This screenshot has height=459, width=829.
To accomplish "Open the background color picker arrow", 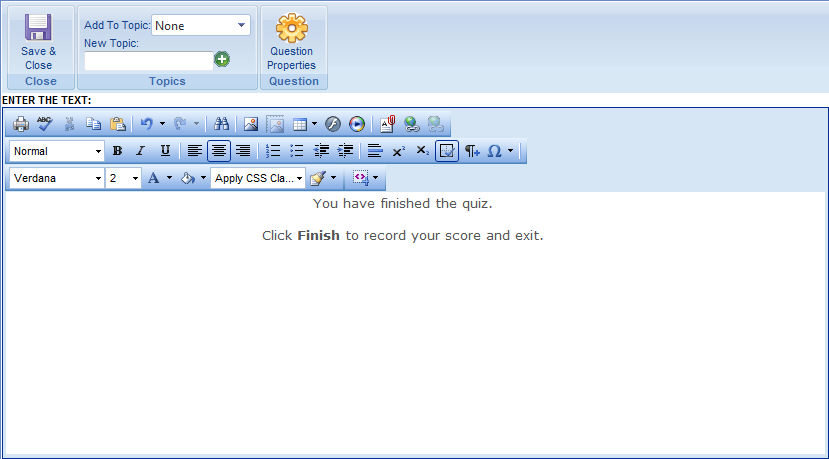I will 204,178.
